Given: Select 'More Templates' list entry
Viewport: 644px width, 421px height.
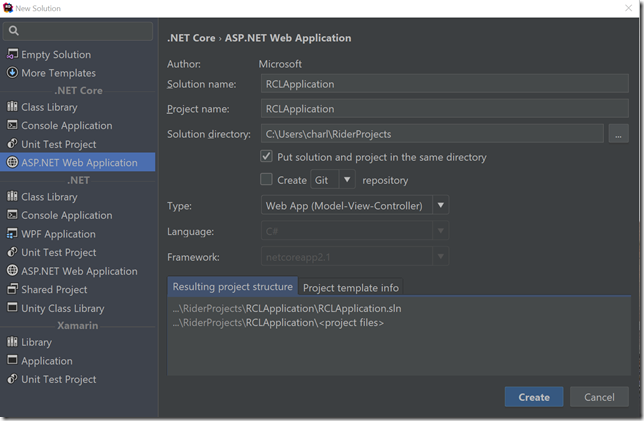Looking at the screenshot, I should point(78,73).
